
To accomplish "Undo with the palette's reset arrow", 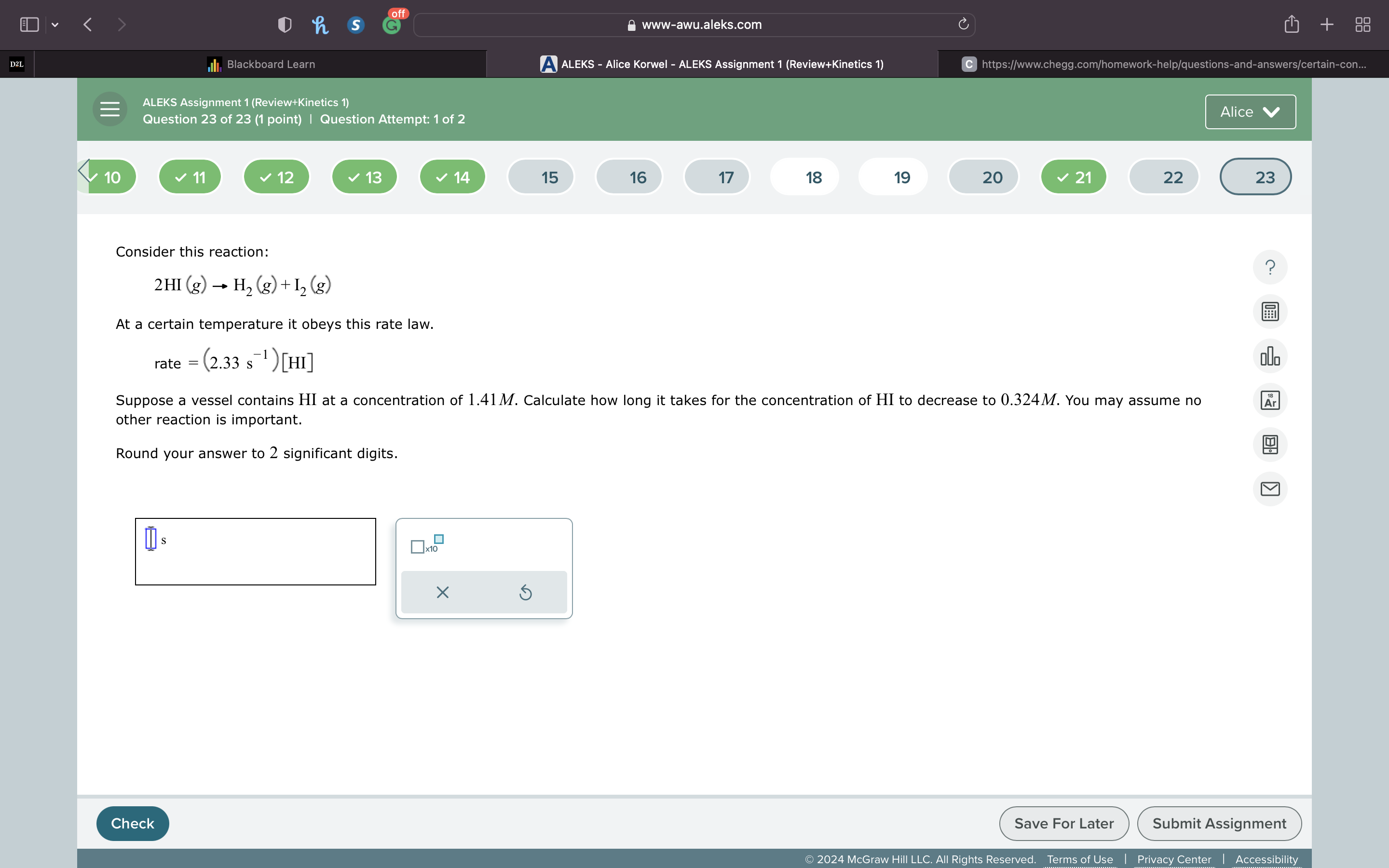I will (x=526, y=592).
